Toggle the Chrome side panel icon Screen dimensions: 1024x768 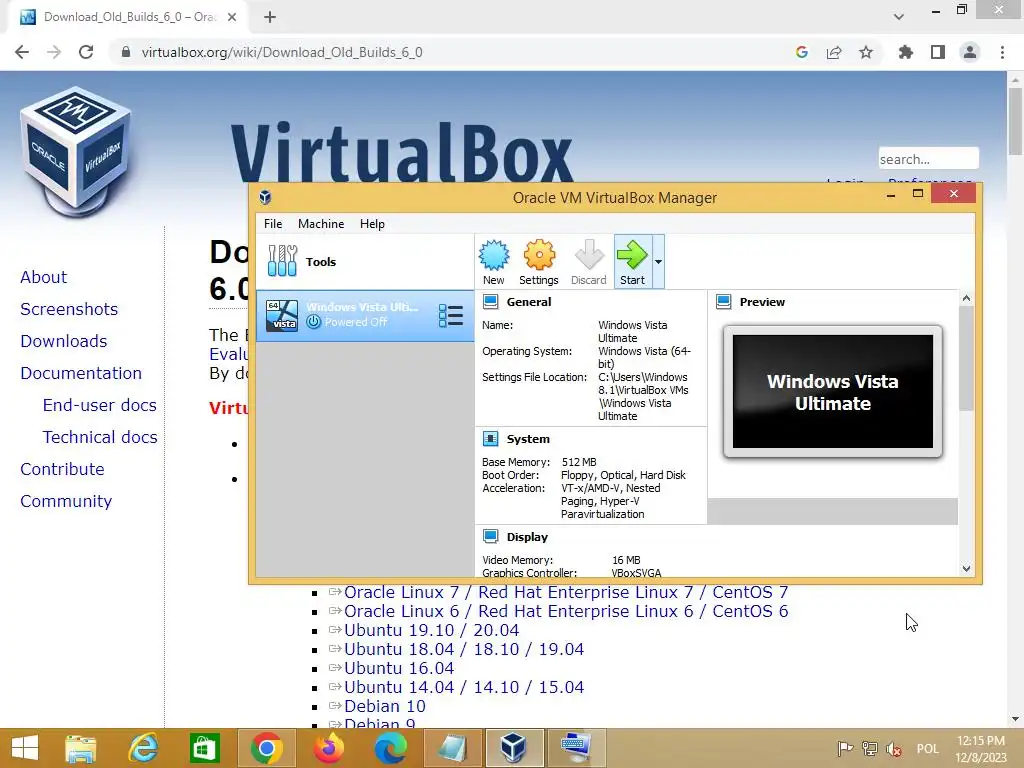click(x=938, y=52)
